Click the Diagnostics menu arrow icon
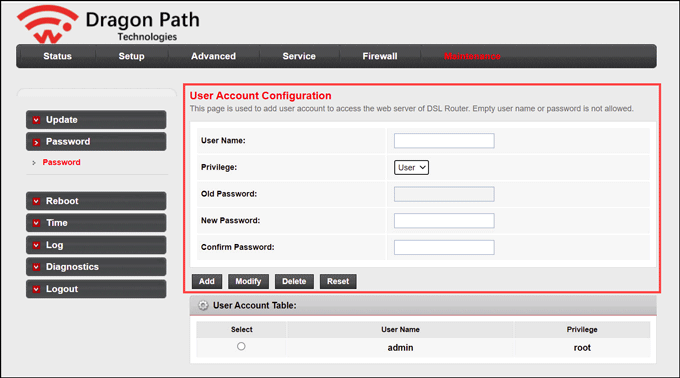Screen dimensions: 680x378 tap(36, 267)
